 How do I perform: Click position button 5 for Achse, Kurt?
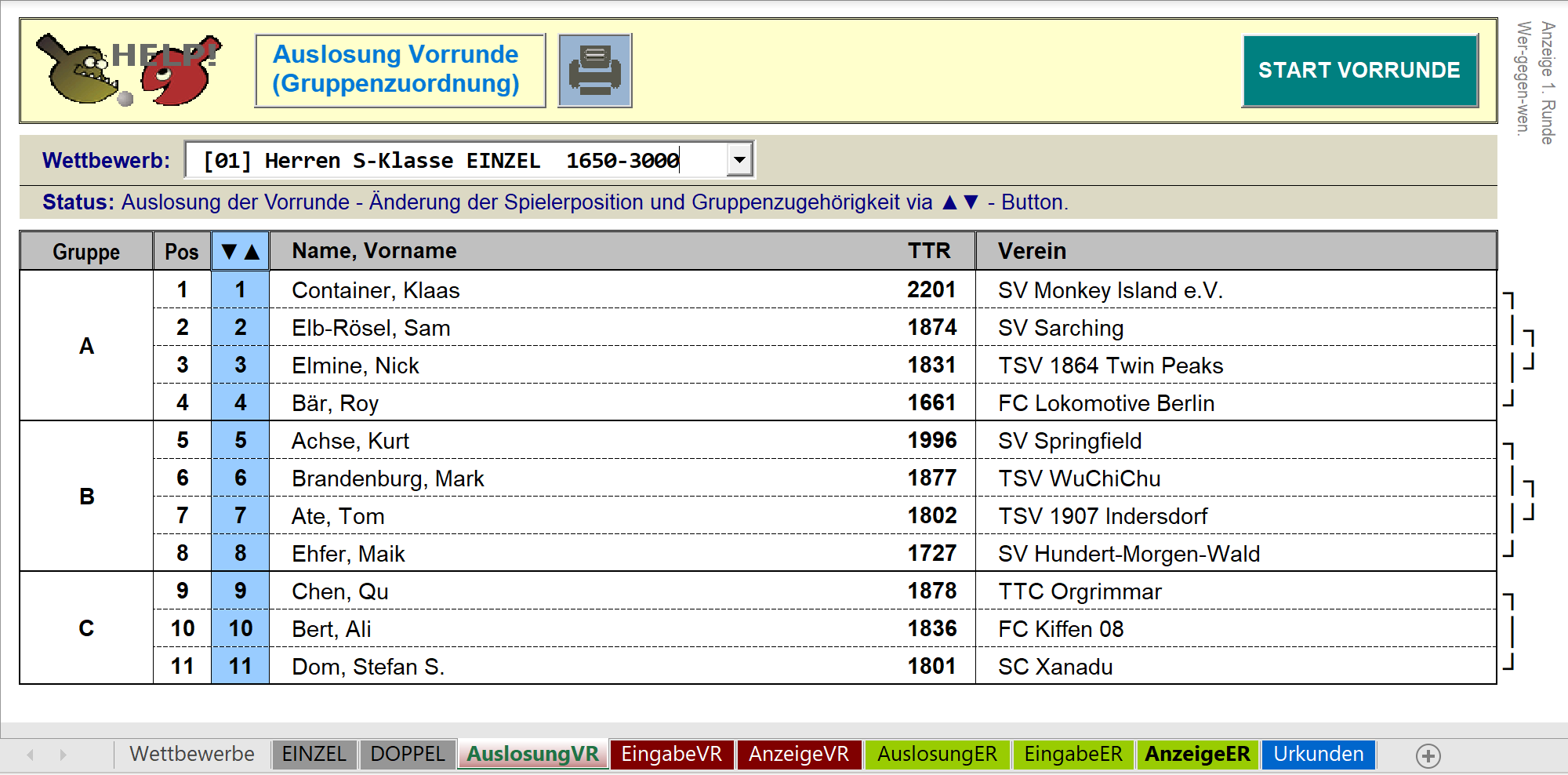[x=240, y=441]
